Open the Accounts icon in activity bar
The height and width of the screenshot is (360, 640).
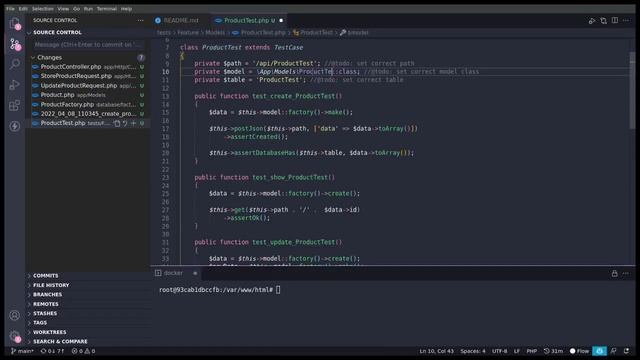[x=15, y=315]
